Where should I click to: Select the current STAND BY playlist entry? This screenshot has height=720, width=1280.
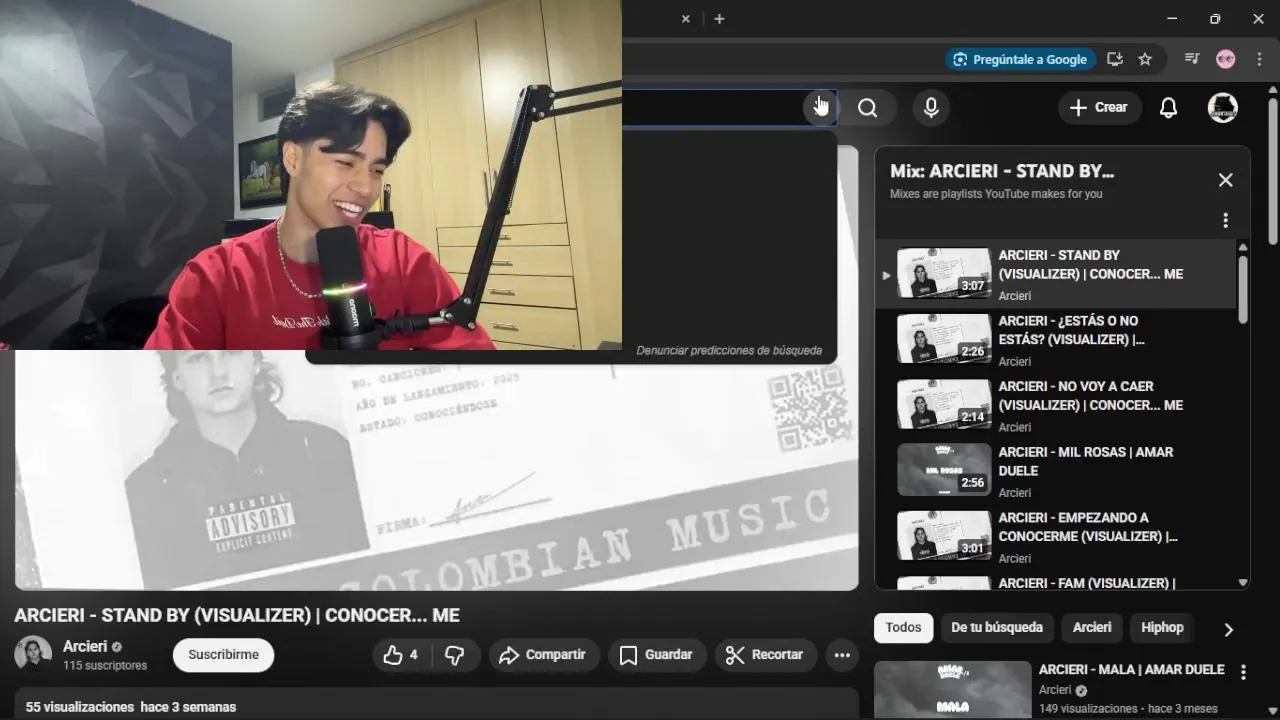tap(1056, 275)
